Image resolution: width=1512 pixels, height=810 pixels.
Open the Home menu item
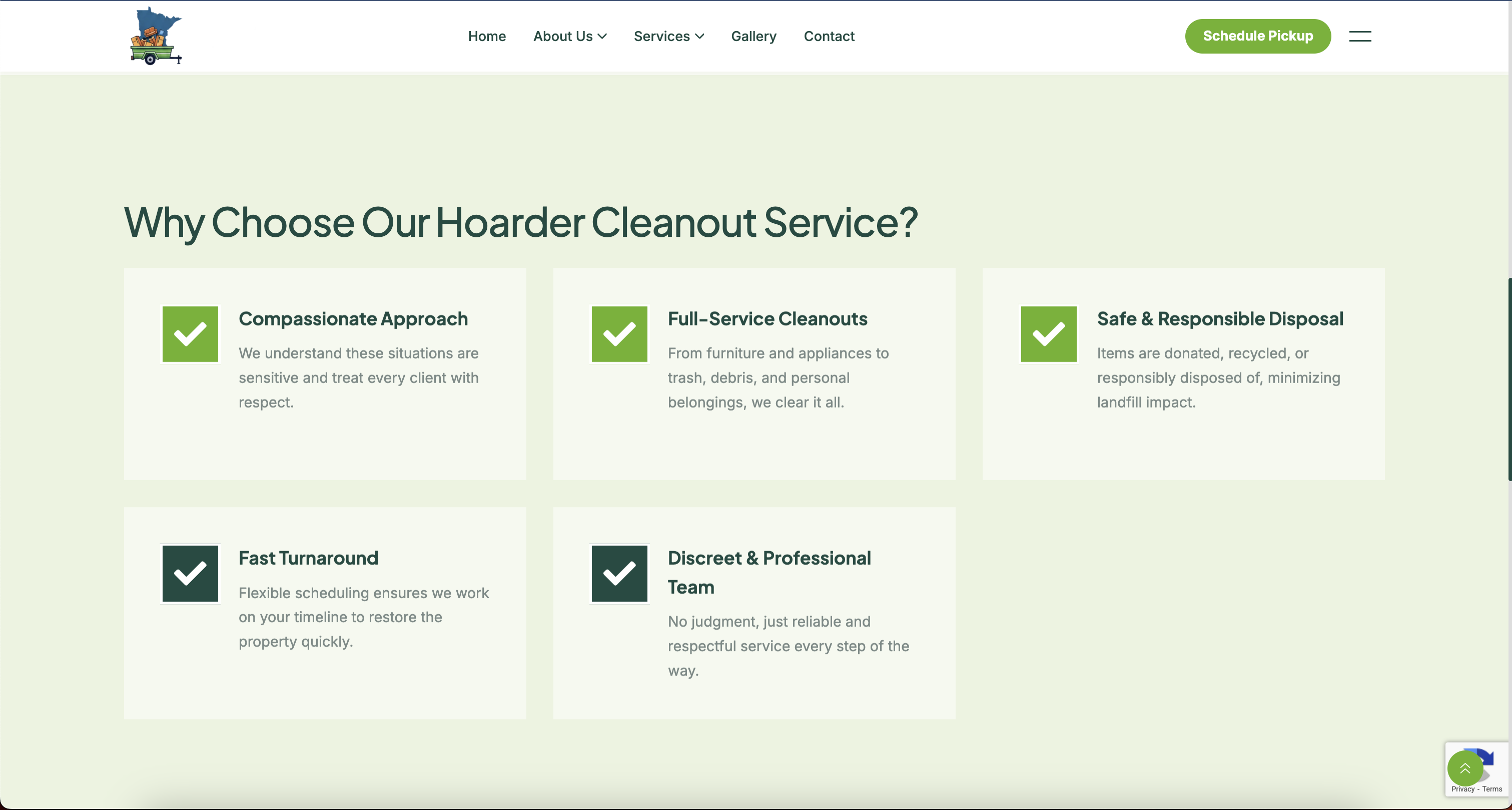[487, 37]
